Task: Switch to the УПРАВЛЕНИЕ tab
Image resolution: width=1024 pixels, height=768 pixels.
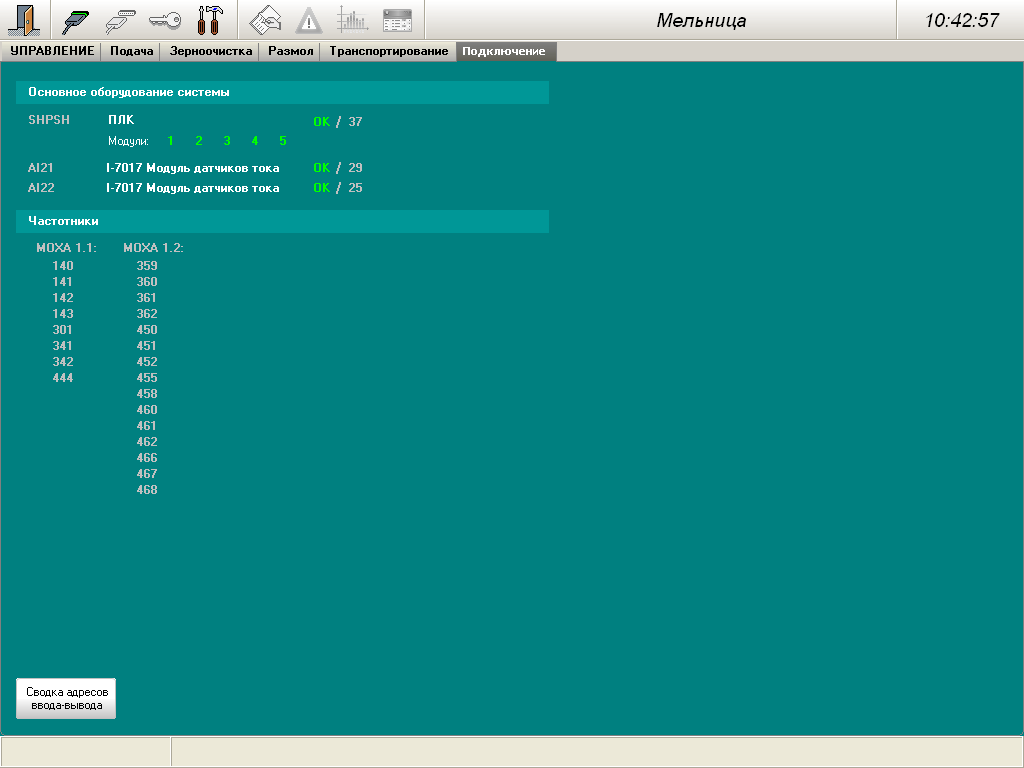Action: click(x=52, y=51)
